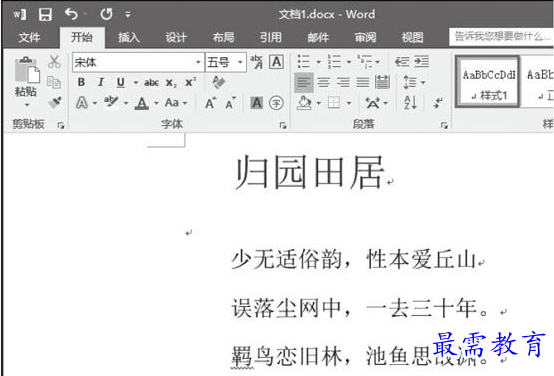
Task: Open the Asian layout icon menu
Action: (376, 103)
